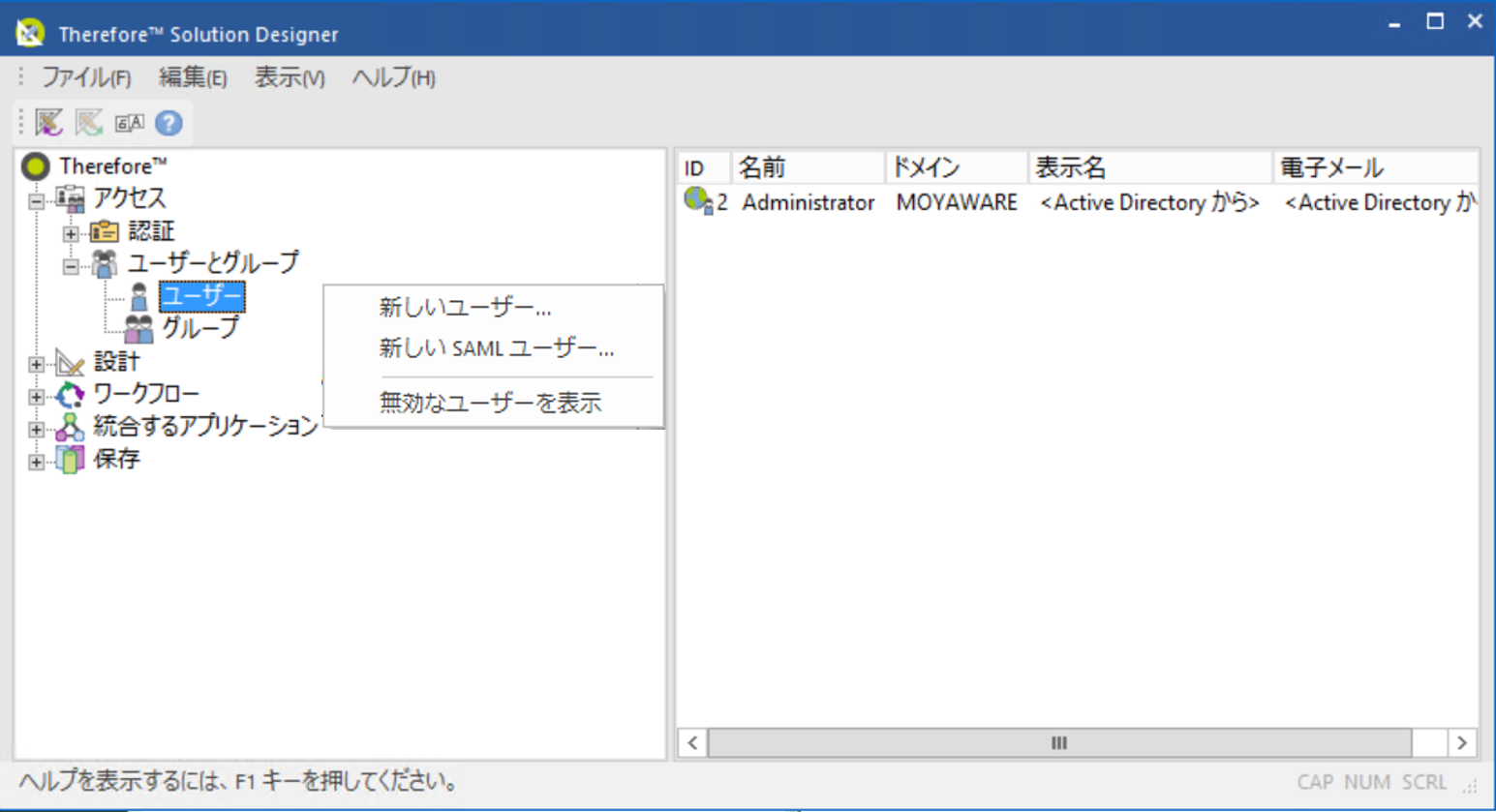Sort by the ドメイン column header
1496x812 pixels.
[x=957, y=167]
